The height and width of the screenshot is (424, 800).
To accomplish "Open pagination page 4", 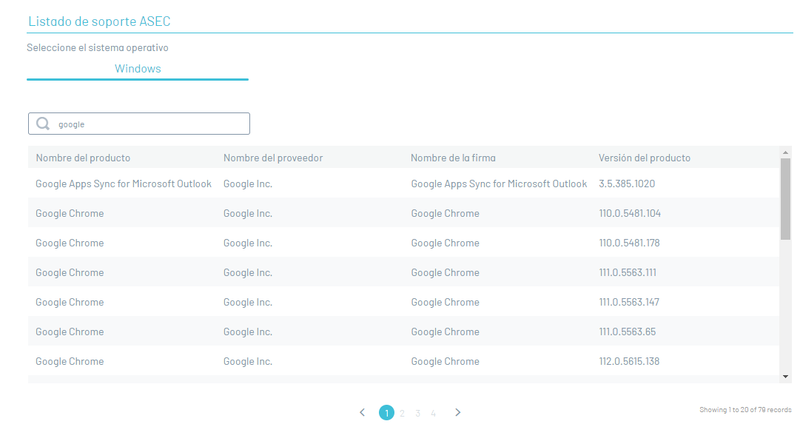I will pyautogui.click(x=433, y=413).
